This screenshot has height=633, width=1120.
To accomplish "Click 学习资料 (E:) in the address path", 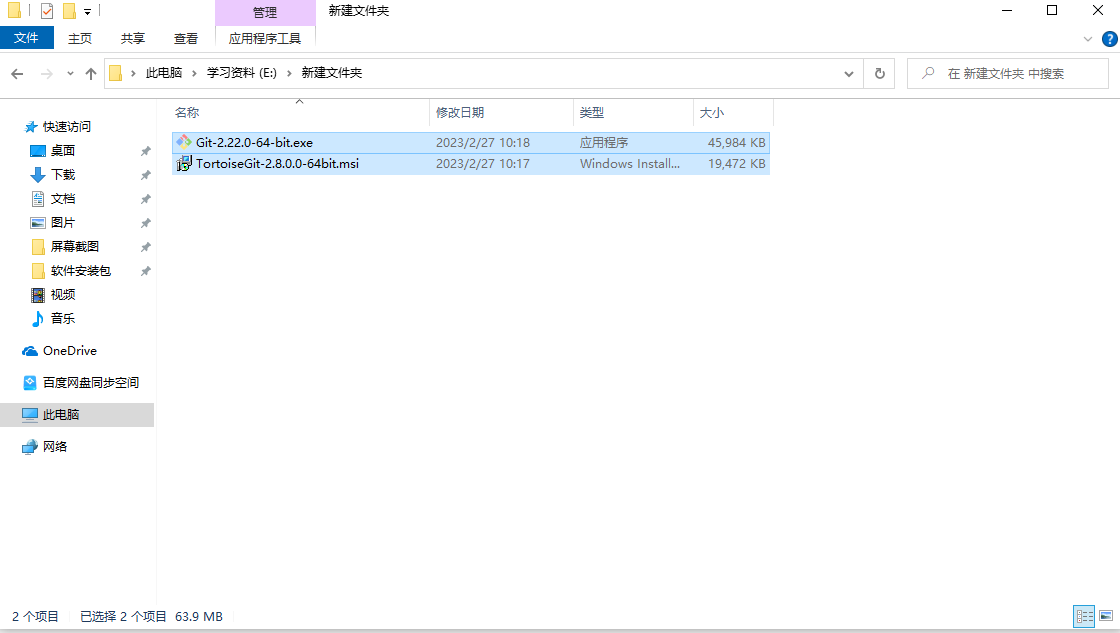I will tap(241, 73).
